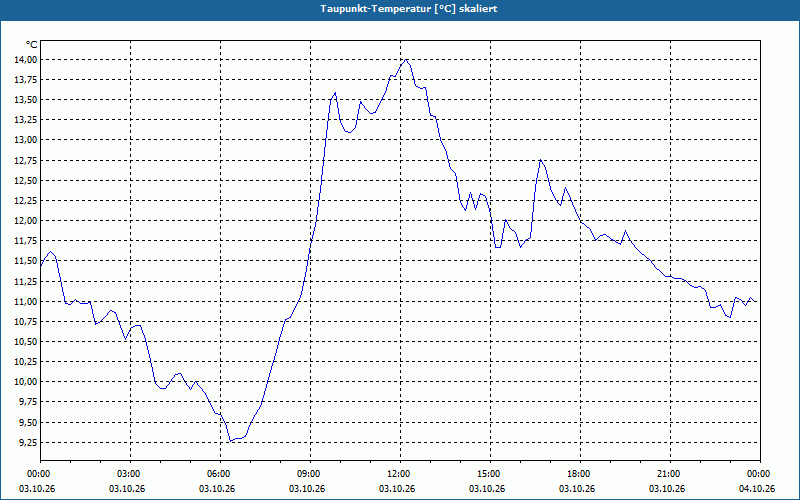Click the 18:00 time label

point(577,474)
